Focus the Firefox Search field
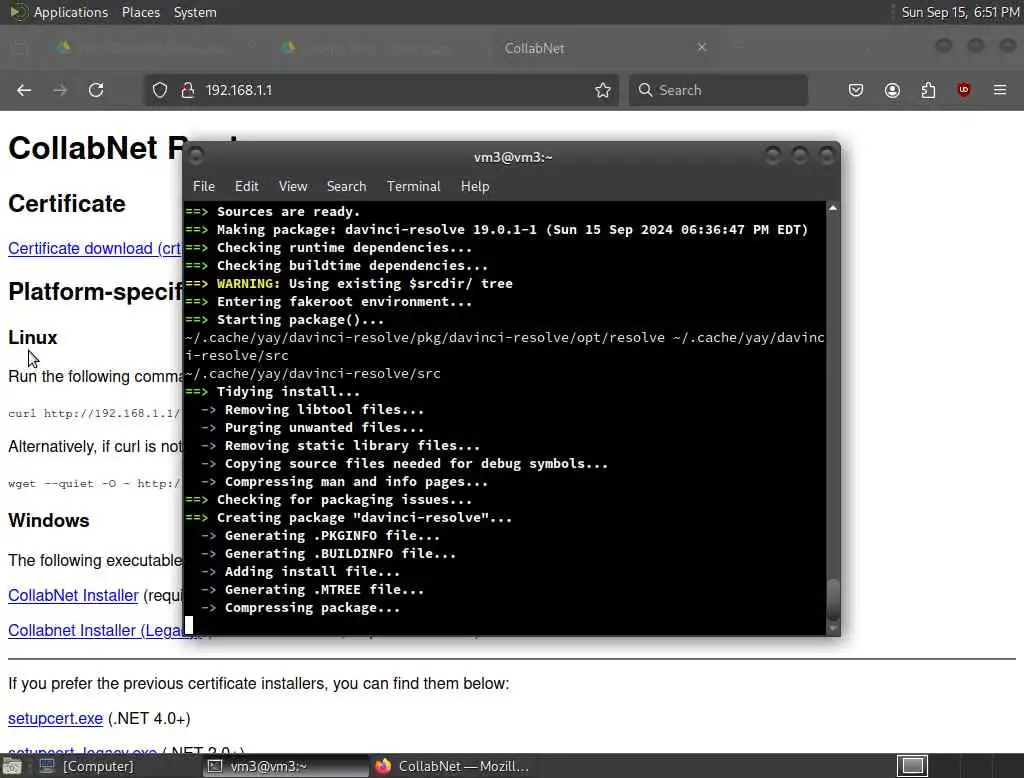1024x778 pixels. click(718, 90)
